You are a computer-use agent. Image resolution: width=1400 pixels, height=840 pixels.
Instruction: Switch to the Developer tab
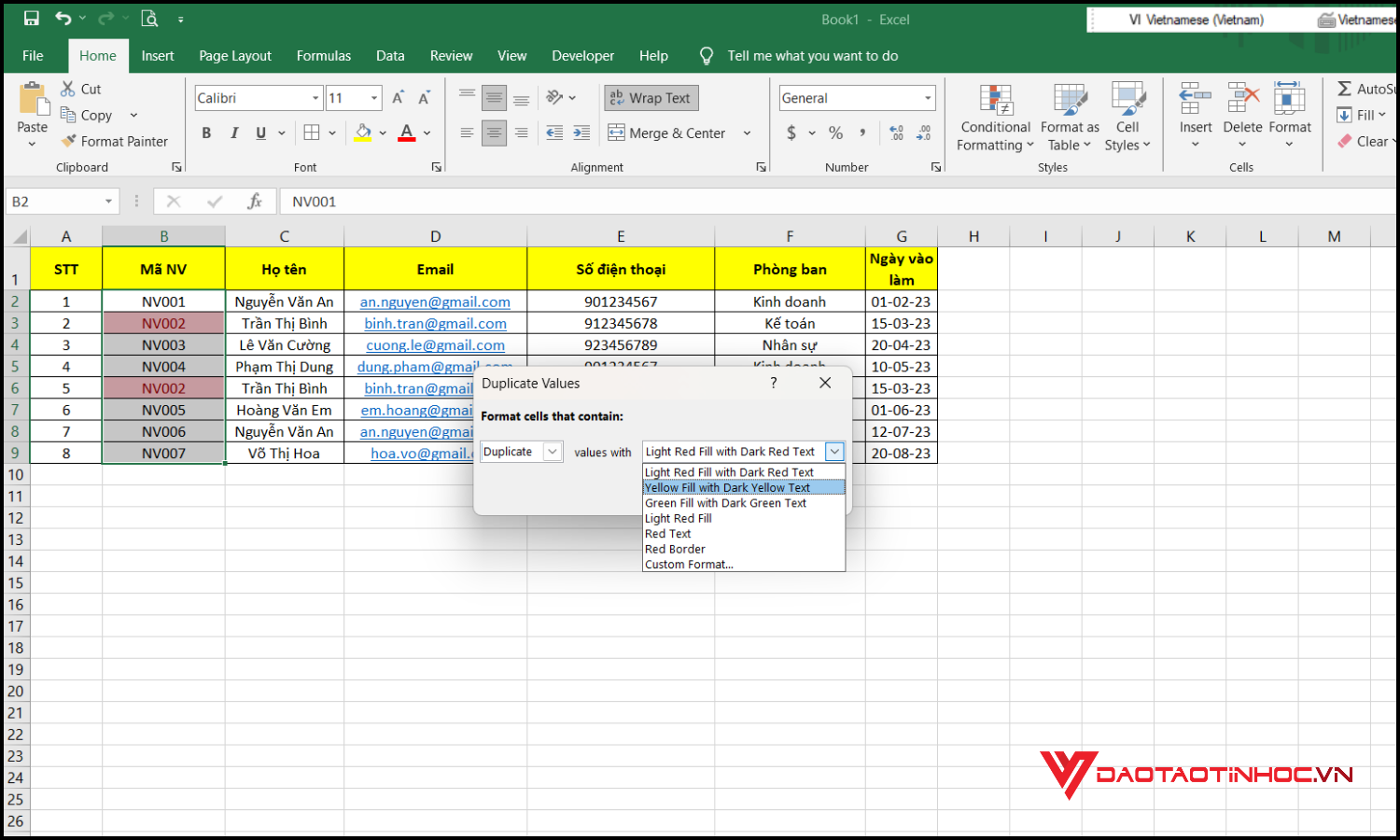pos(582,56)
